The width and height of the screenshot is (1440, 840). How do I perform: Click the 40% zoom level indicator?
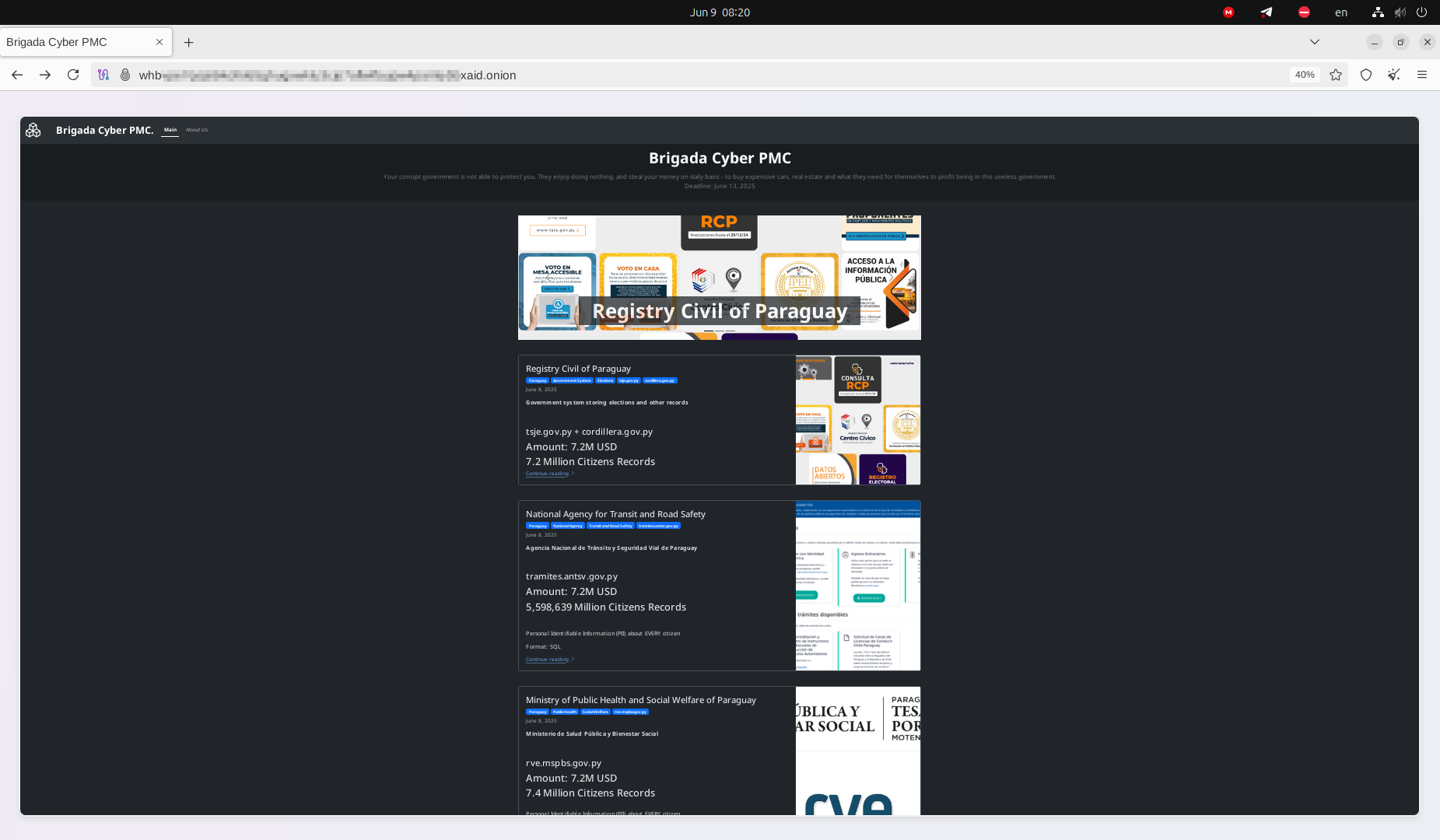click(x=1305, y=75)
